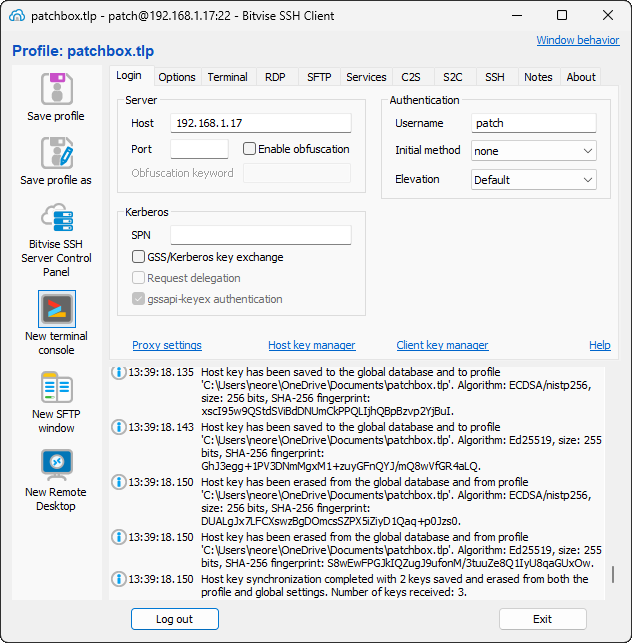Click the Profile: patchbox.tlp heading

83,51
